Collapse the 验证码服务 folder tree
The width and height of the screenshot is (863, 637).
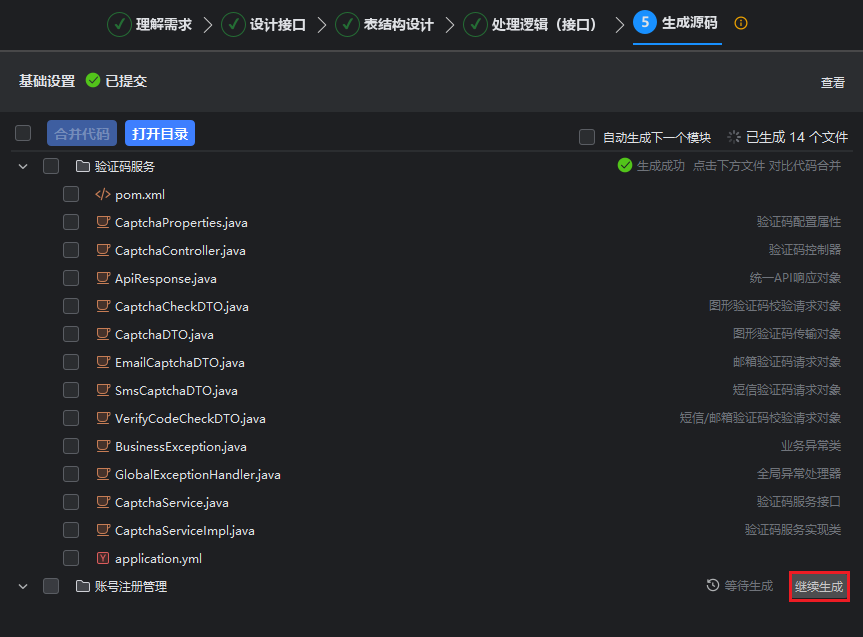[x=23, y=166]
